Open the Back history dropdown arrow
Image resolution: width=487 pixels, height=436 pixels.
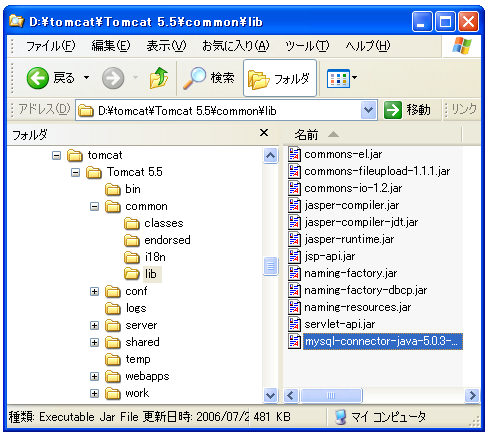[86, 78]
